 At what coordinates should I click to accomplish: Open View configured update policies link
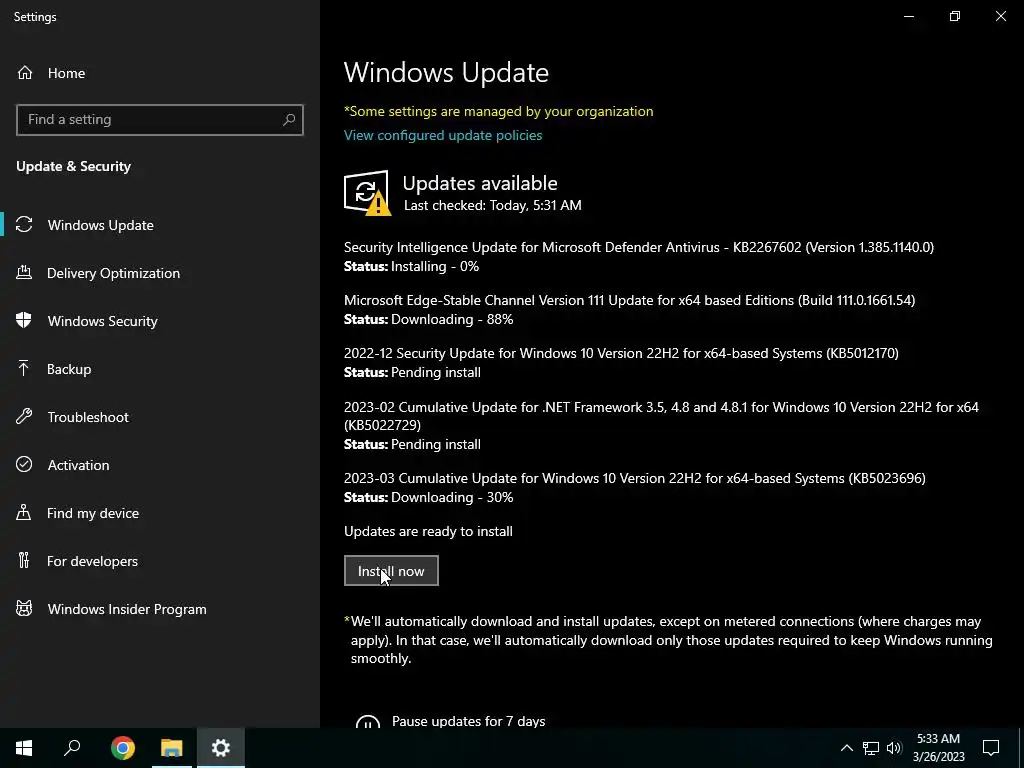[443, 135]
